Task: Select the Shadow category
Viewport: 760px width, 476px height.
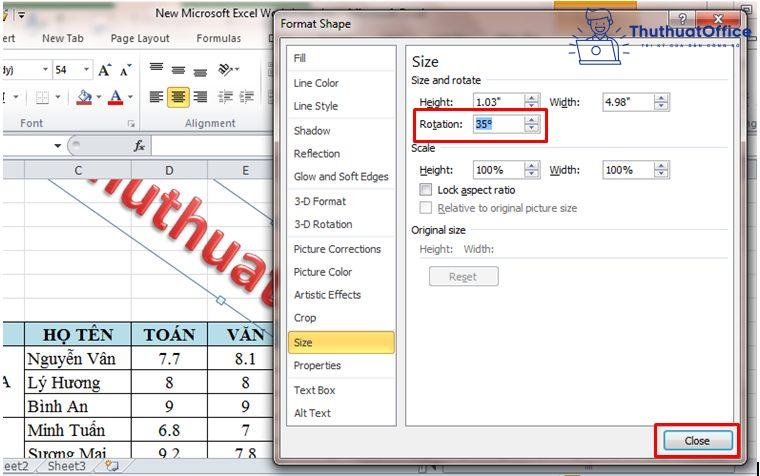Action: [341, 130]
